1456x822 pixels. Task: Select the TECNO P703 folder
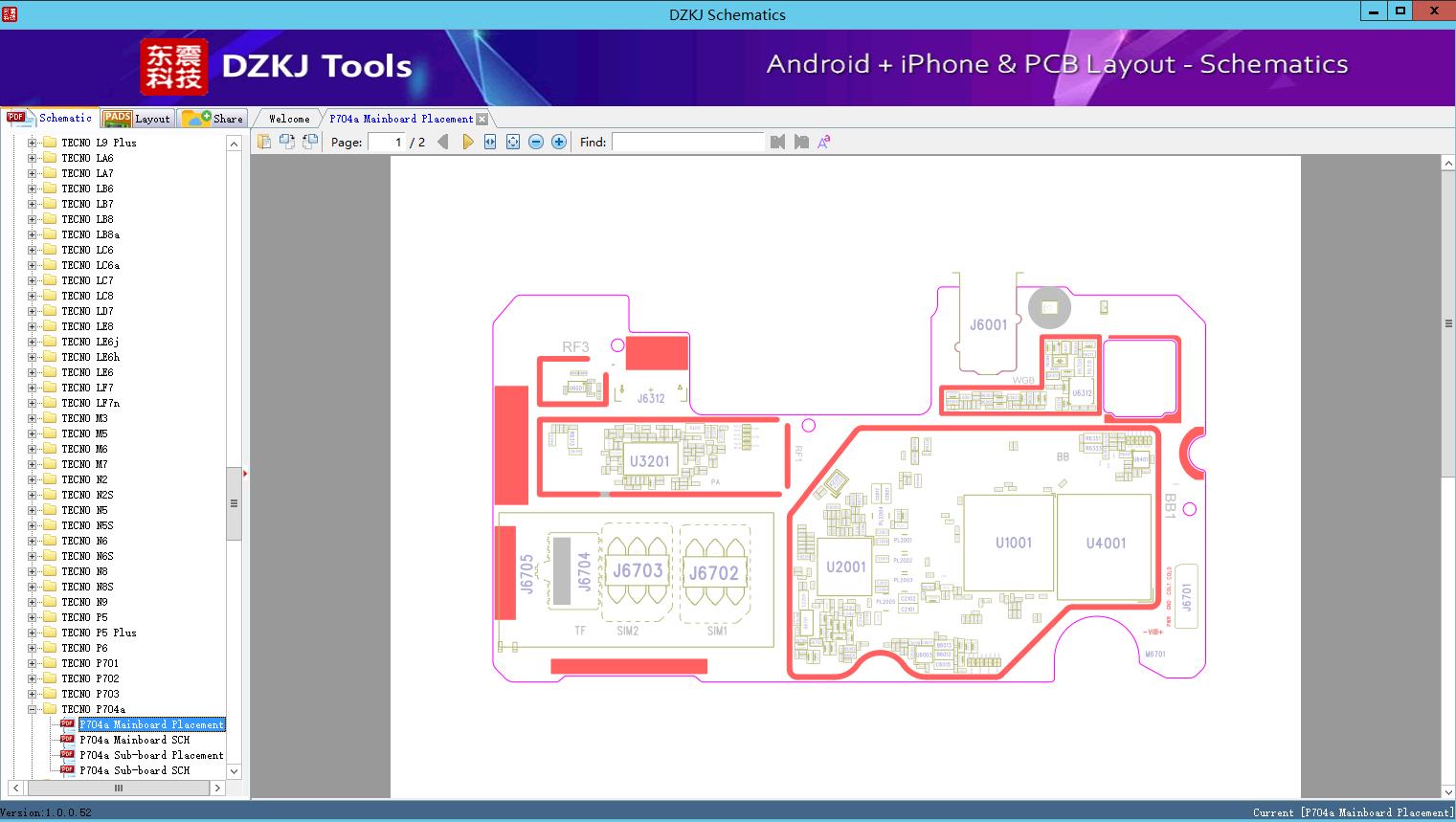(90, 694)
